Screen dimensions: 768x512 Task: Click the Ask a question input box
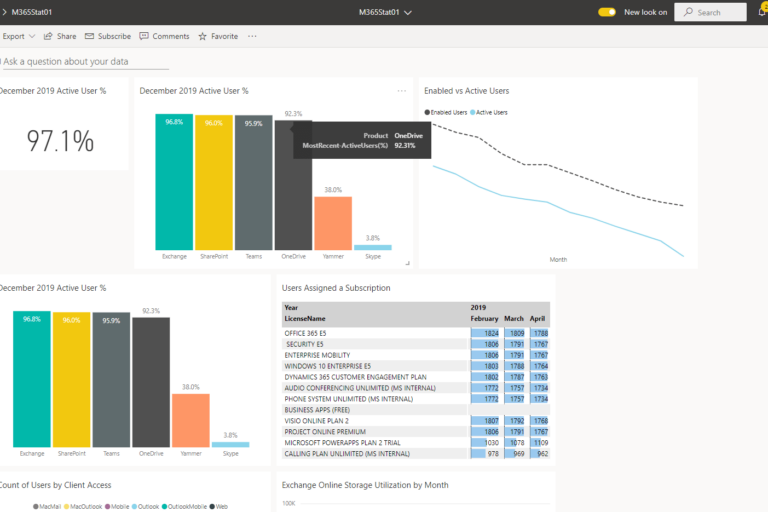[85, 62]
